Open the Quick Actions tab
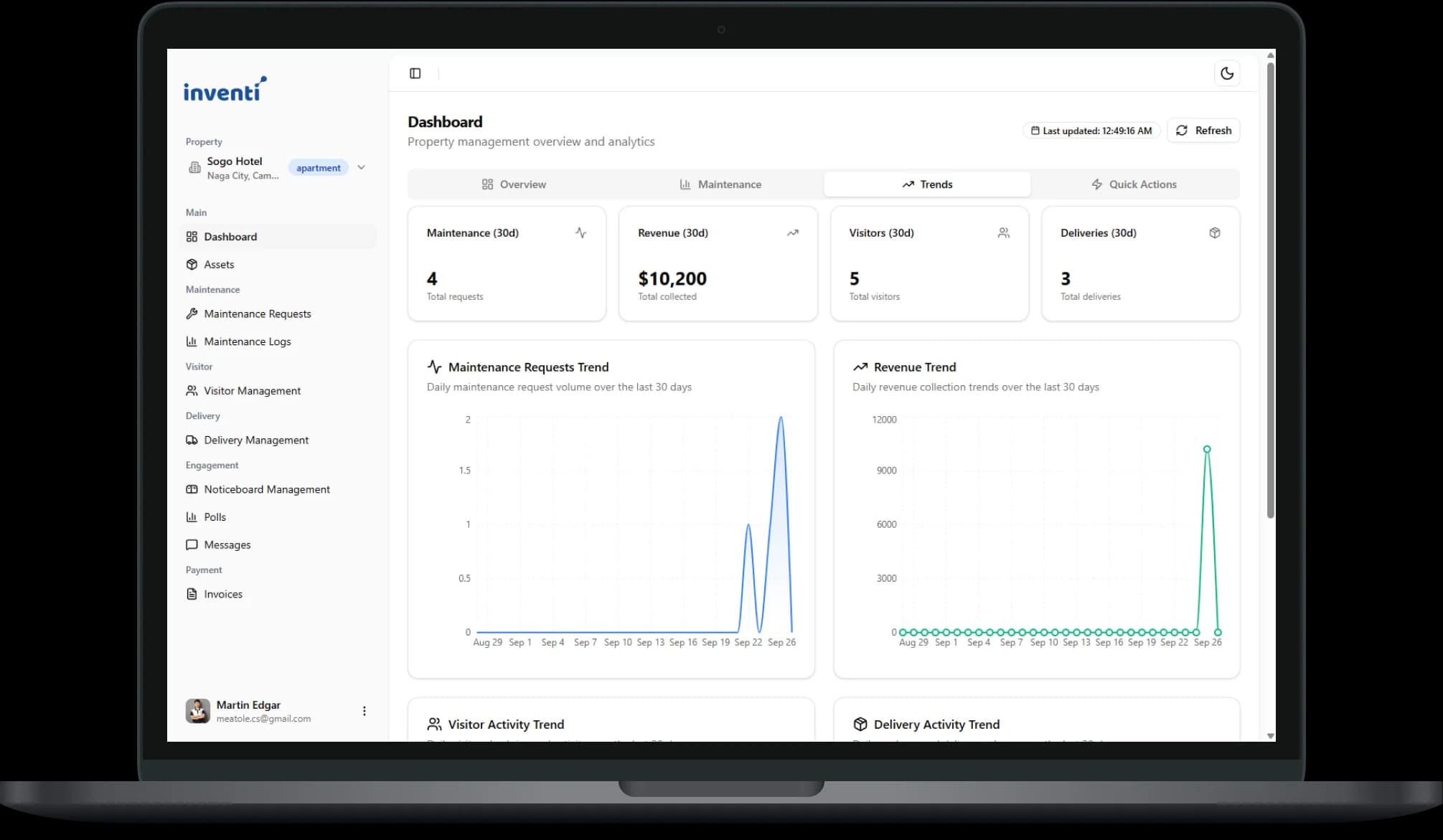 (x=1134, y=184)
